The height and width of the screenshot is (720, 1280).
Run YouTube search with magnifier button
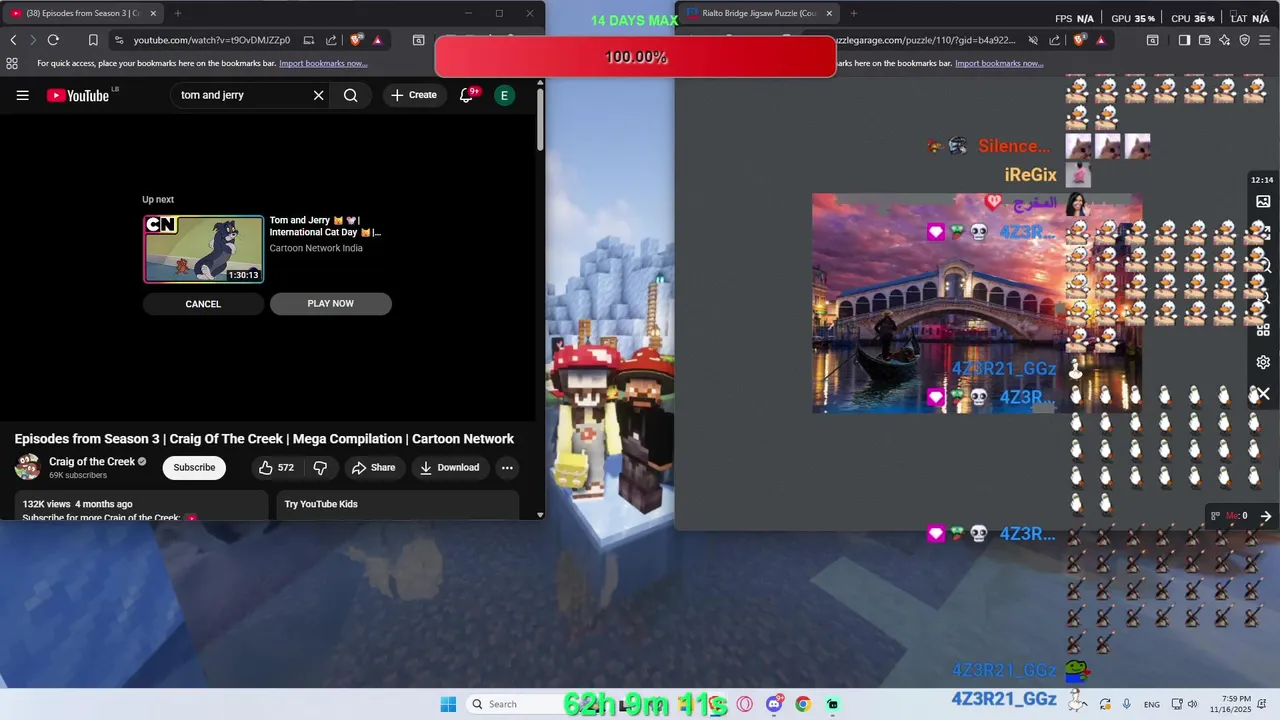pos(350,95)
